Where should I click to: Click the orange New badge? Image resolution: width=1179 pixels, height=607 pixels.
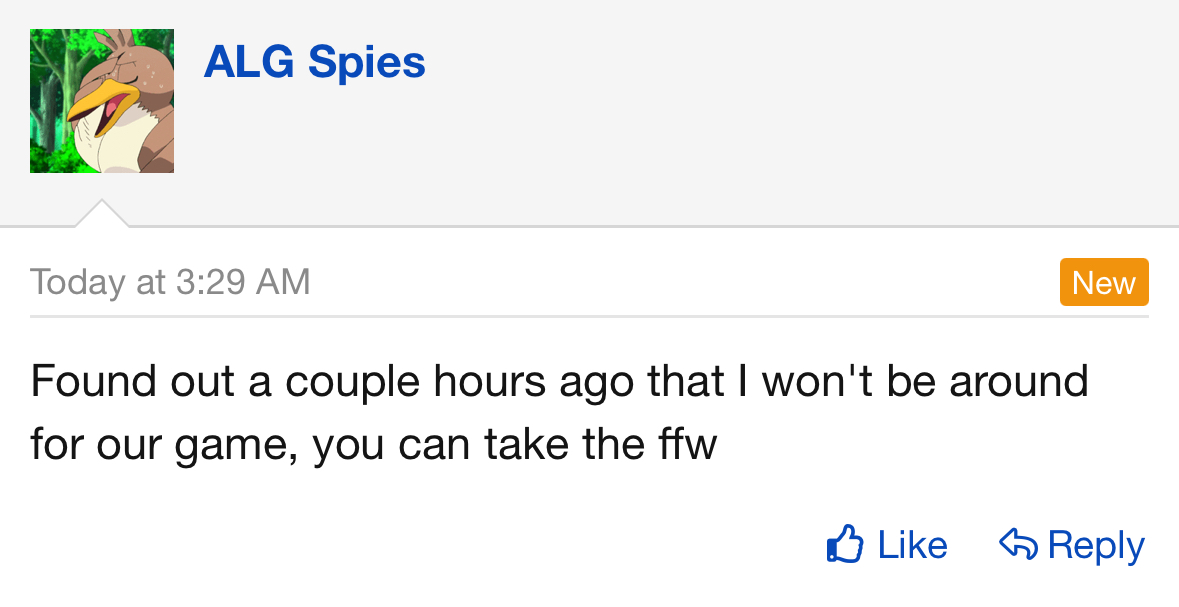pyautogui.click(x=1103, y=283)
